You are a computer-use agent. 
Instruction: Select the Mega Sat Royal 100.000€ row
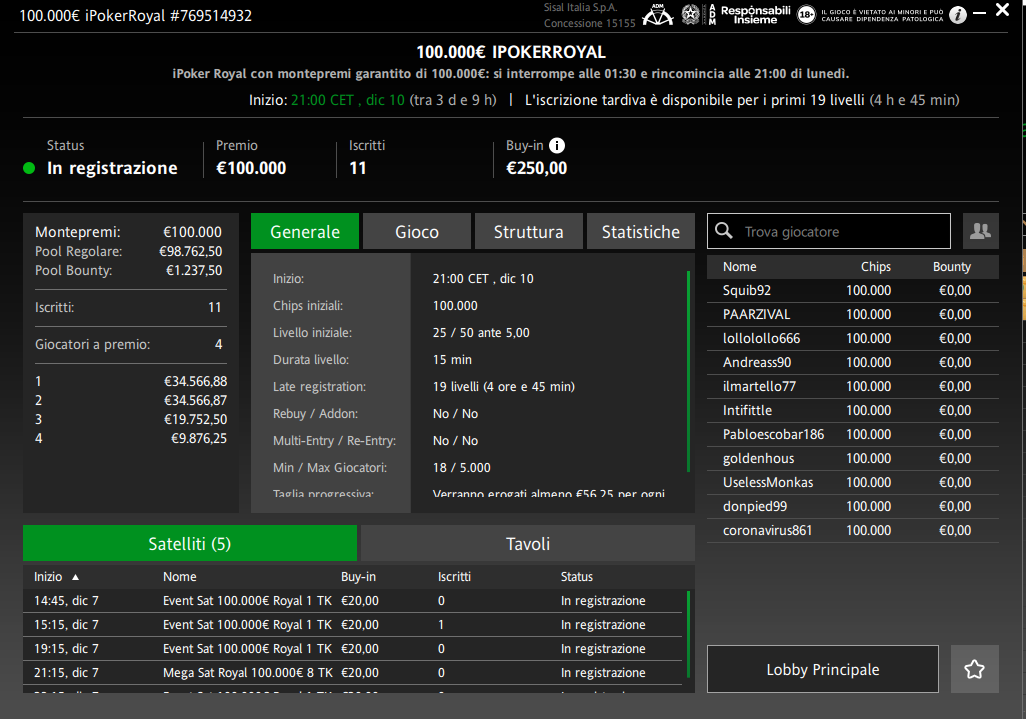tap(353, 673)
